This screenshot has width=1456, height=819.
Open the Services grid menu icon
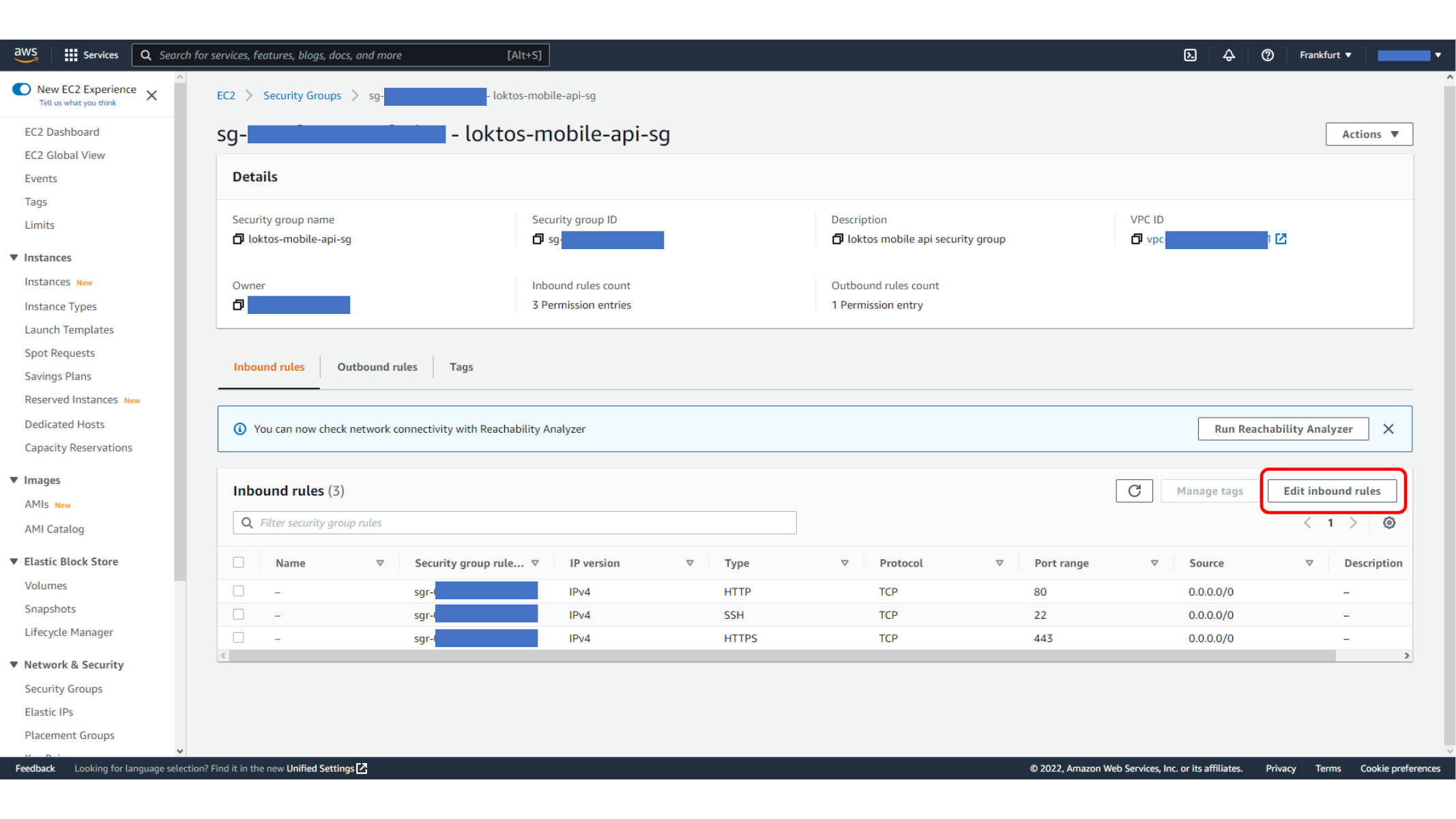[x=70, y=55]
